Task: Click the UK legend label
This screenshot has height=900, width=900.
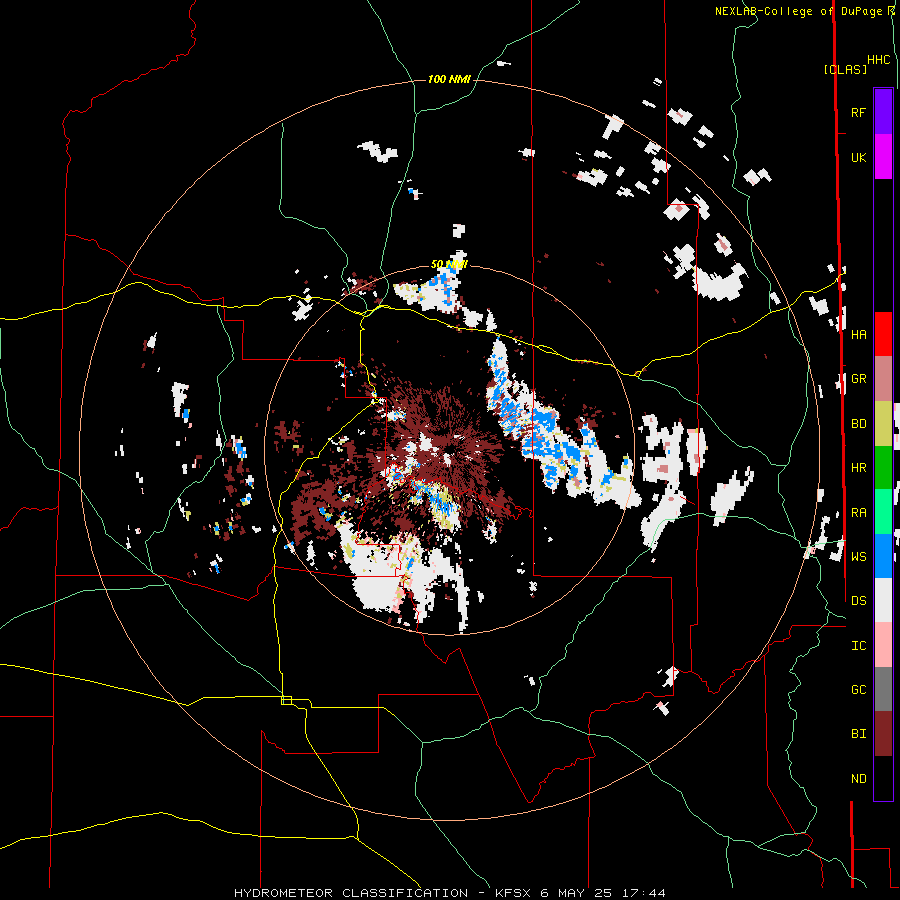Action: click(858, 157)
